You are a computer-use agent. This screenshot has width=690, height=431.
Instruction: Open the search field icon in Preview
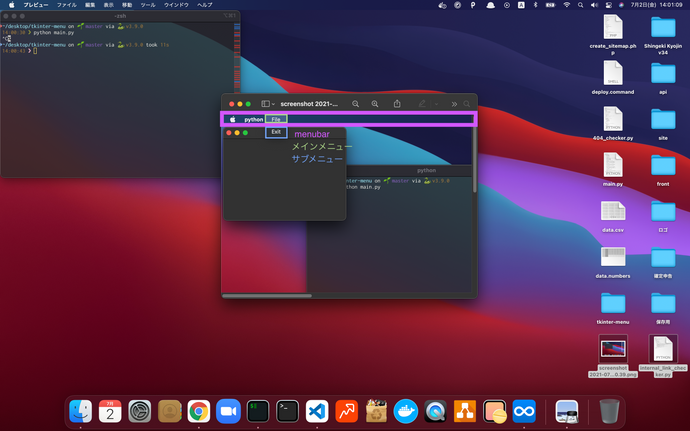pos(466,104)
